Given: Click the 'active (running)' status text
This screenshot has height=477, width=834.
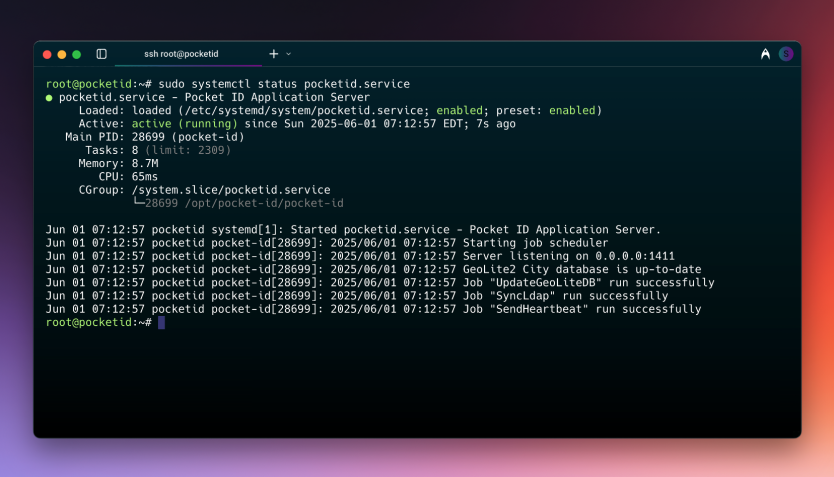Looking at the screenshot, I should [x=185, y=124].
